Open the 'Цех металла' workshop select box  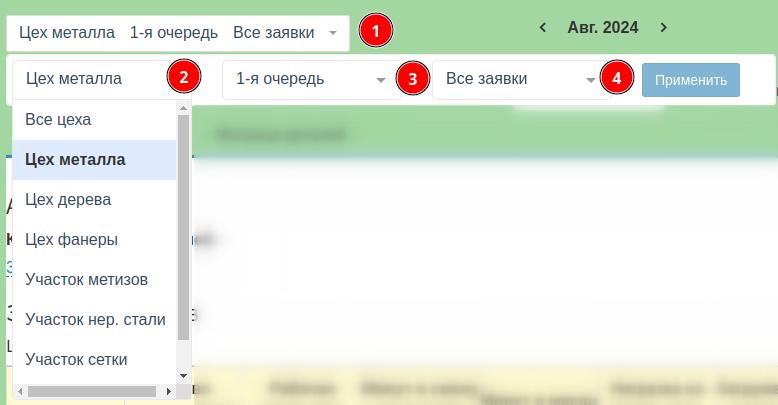click(102, 79)
